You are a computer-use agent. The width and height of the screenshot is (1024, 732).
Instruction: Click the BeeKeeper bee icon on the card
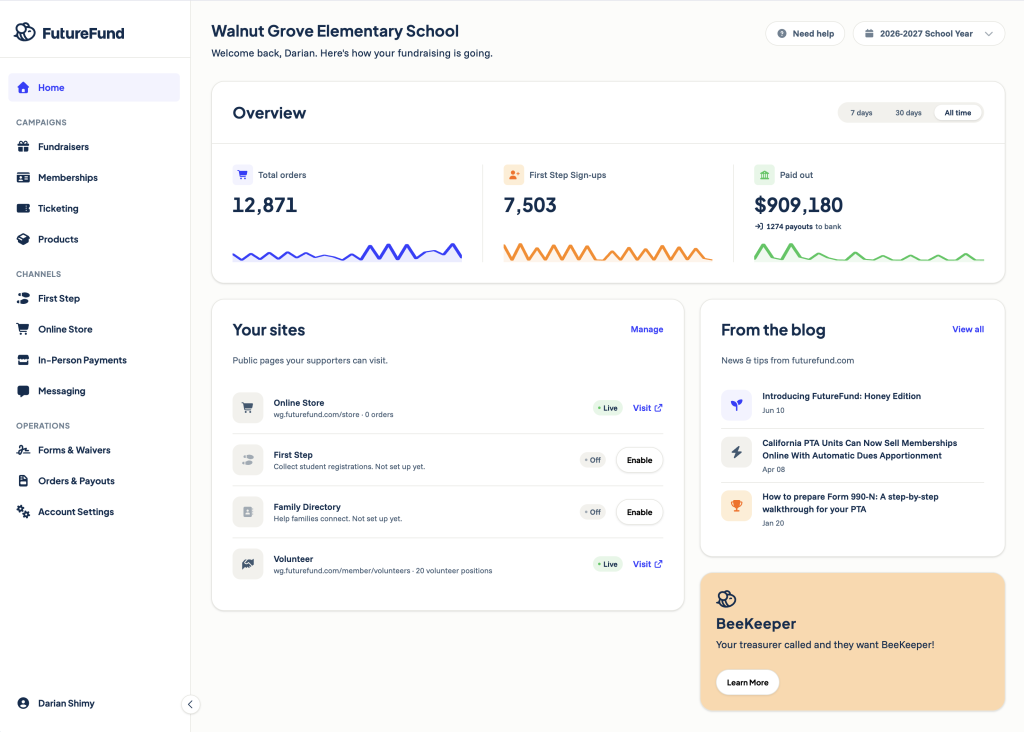pyautogui.click(x=726, y=598)
